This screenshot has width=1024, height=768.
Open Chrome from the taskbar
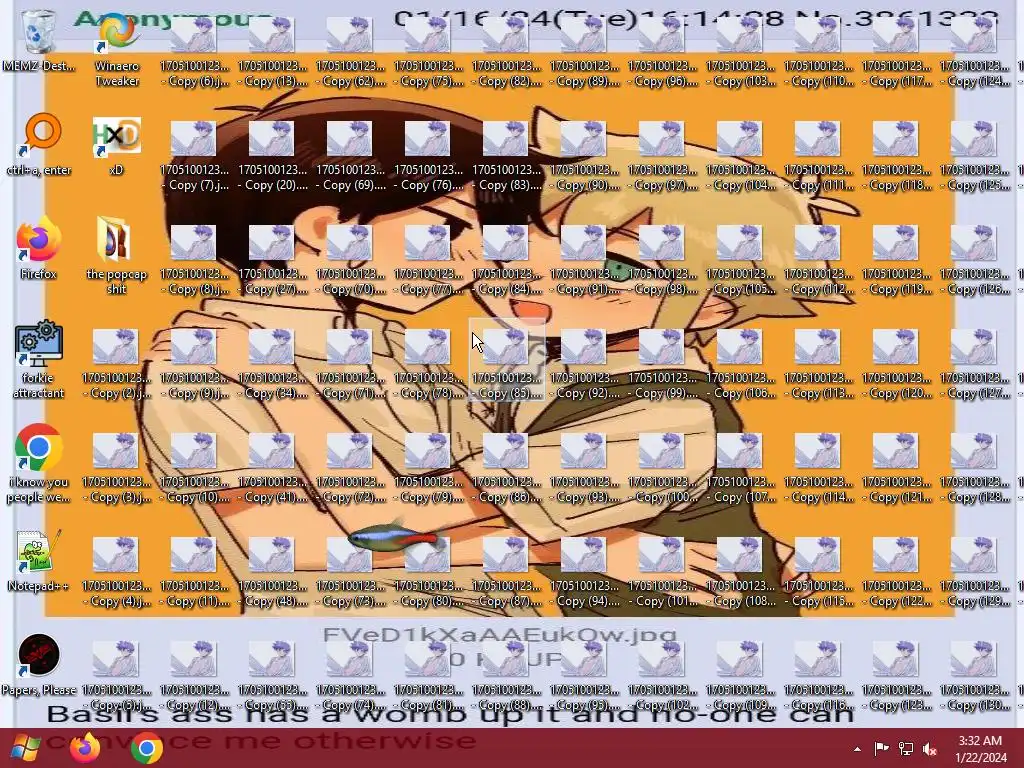[x=146, y=748]
